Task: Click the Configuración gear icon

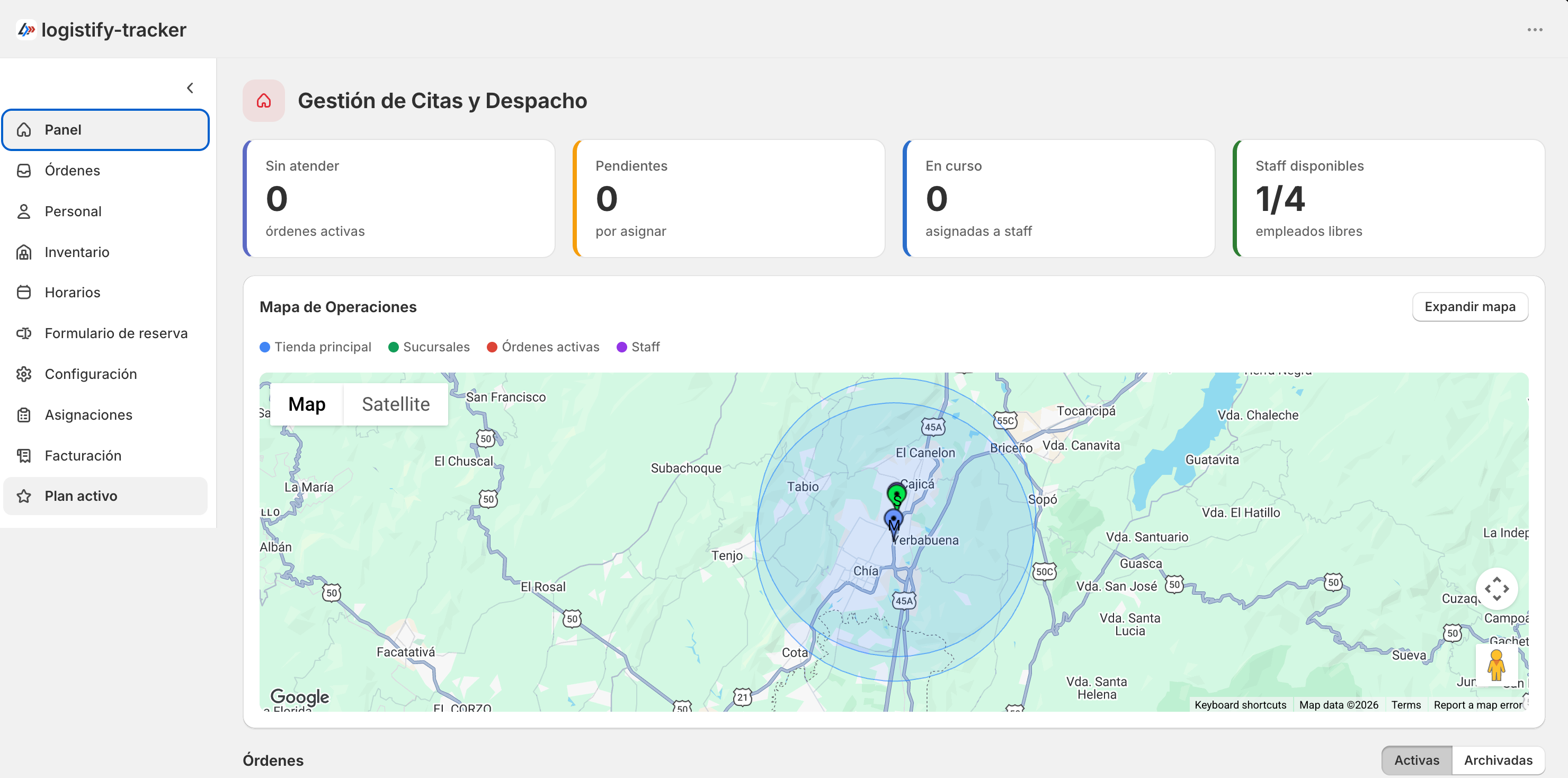Action: tap(24, 374)
